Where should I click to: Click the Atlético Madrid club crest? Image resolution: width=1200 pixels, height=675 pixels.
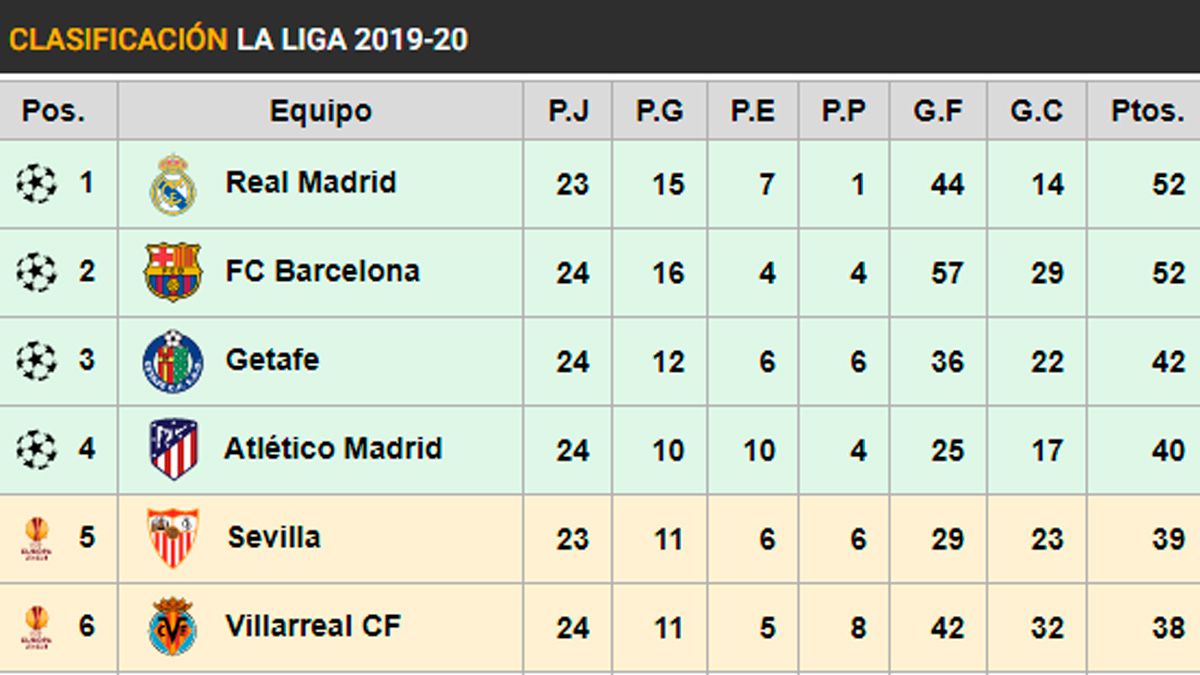[173, 449]
